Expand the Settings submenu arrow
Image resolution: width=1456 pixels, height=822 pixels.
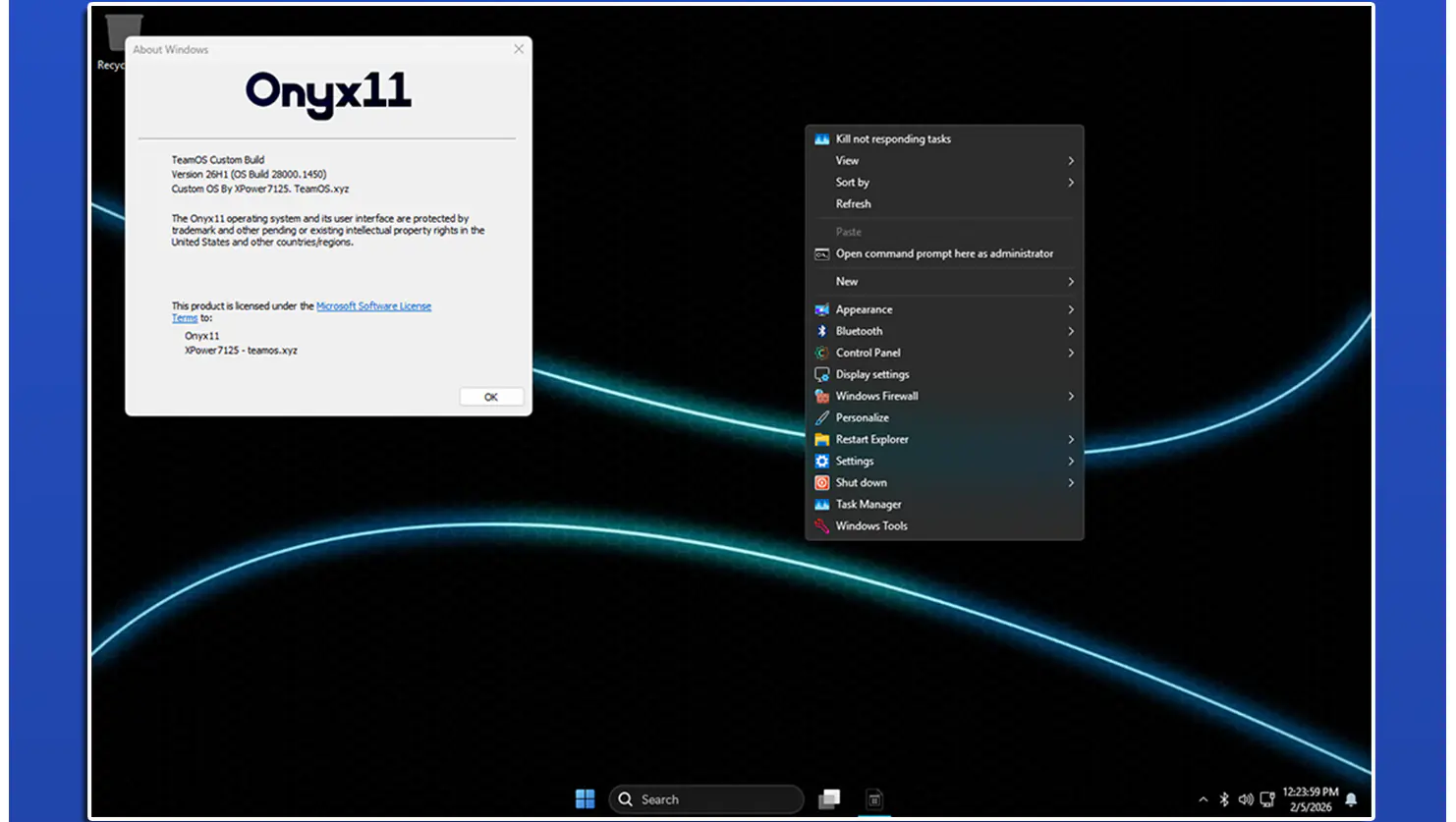(1071, 461)
